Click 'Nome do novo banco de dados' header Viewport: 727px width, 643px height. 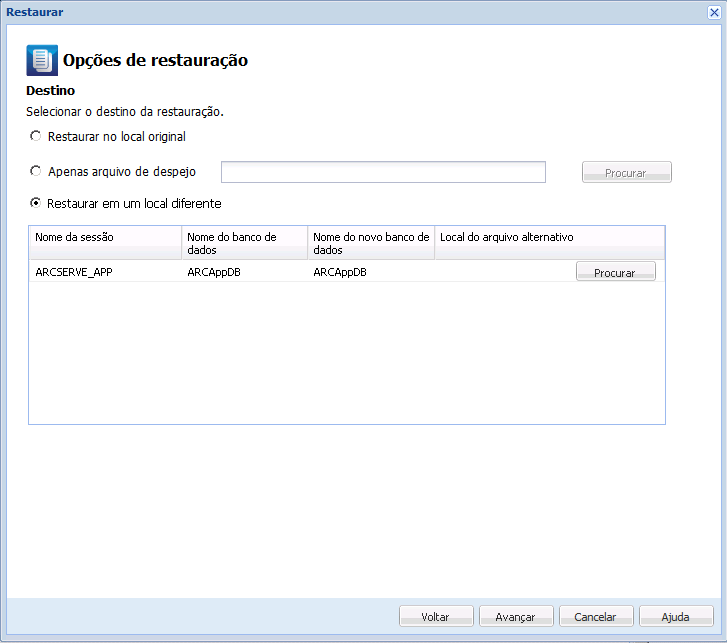(x=370, y=243)
